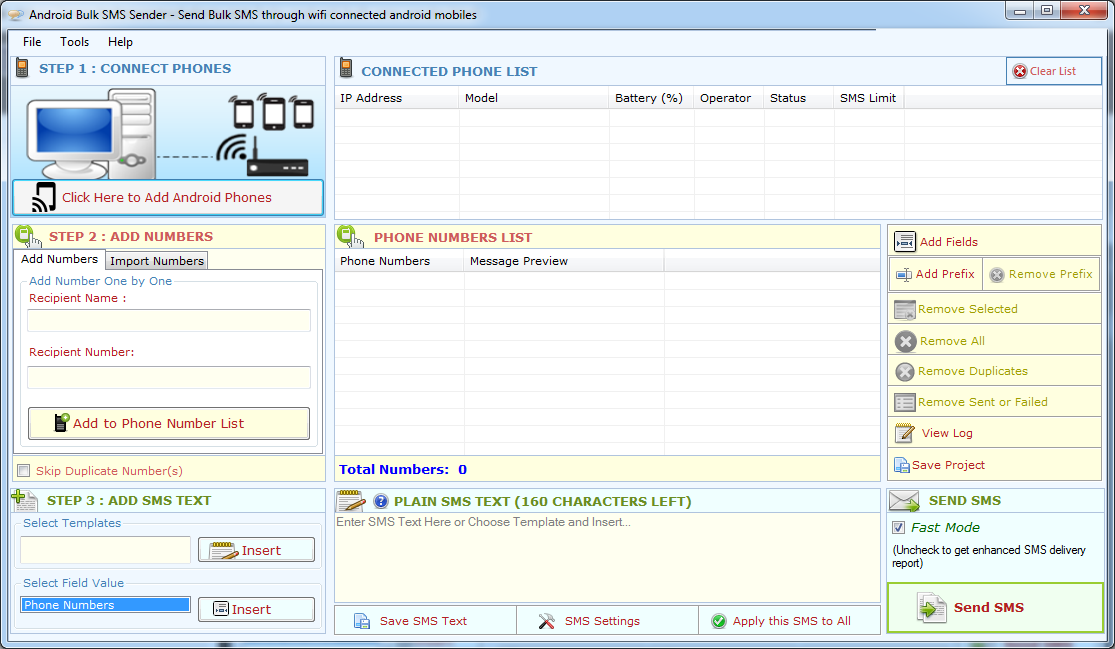This screenshot has width=1115, height=649.
Task: Click Clear List button text
Action: pyautogui.click(x=1052, y=71)
